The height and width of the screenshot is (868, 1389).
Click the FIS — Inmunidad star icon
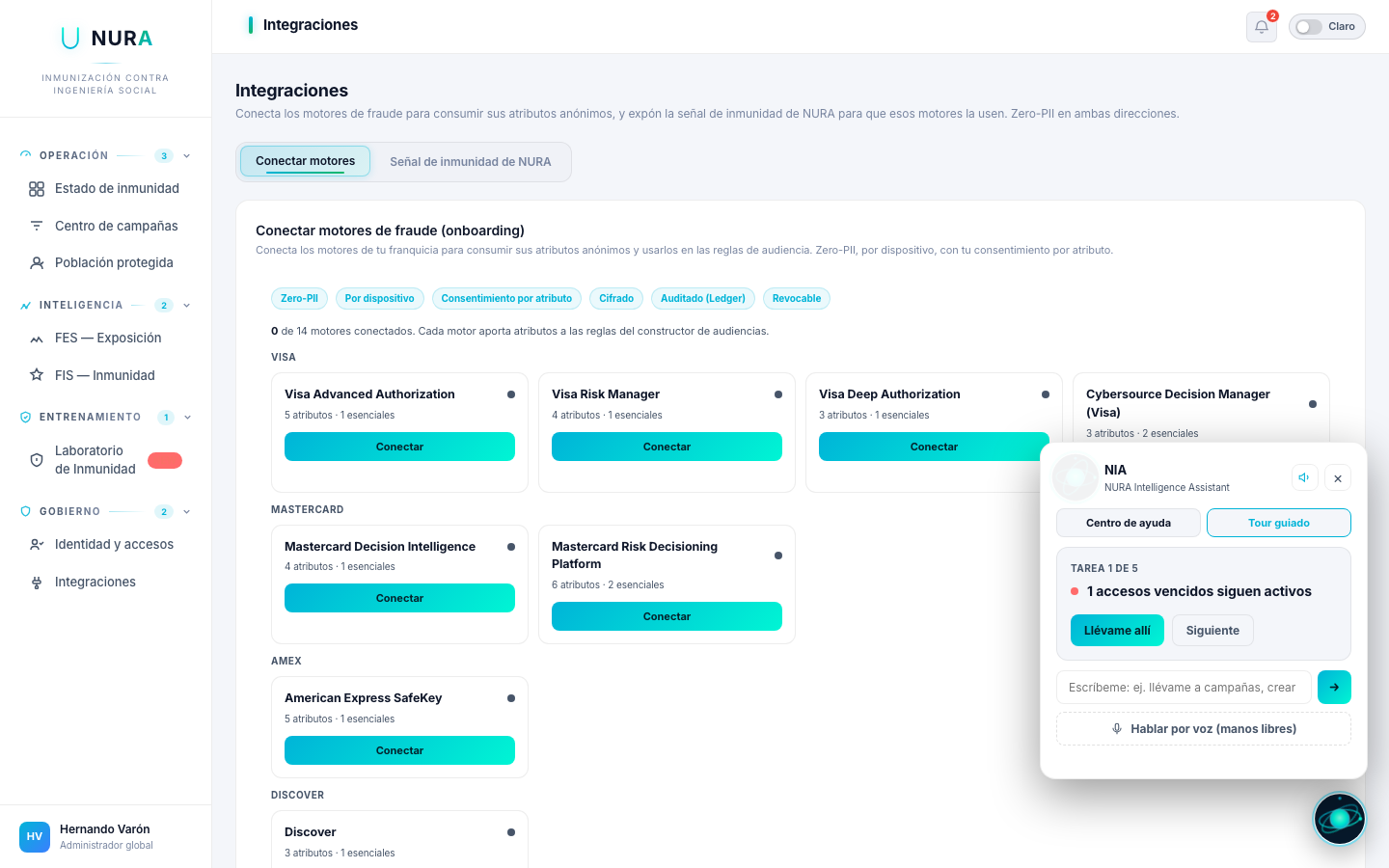click(x=37, y=375)
